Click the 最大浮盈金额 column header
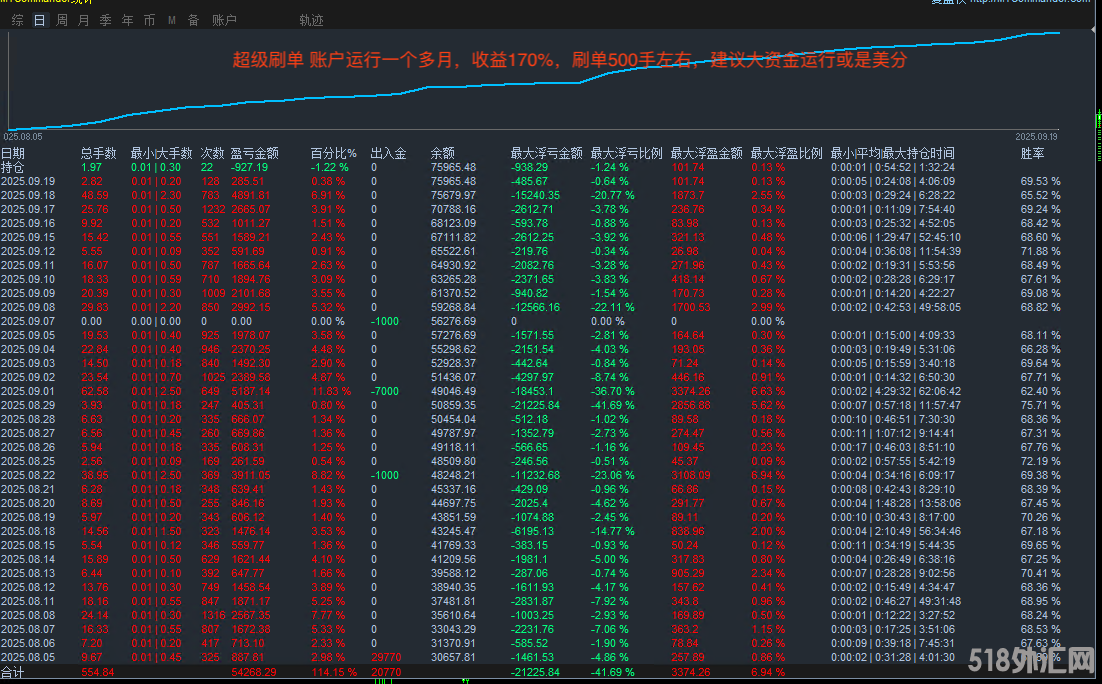1102x684 pixels. (707, 153)
